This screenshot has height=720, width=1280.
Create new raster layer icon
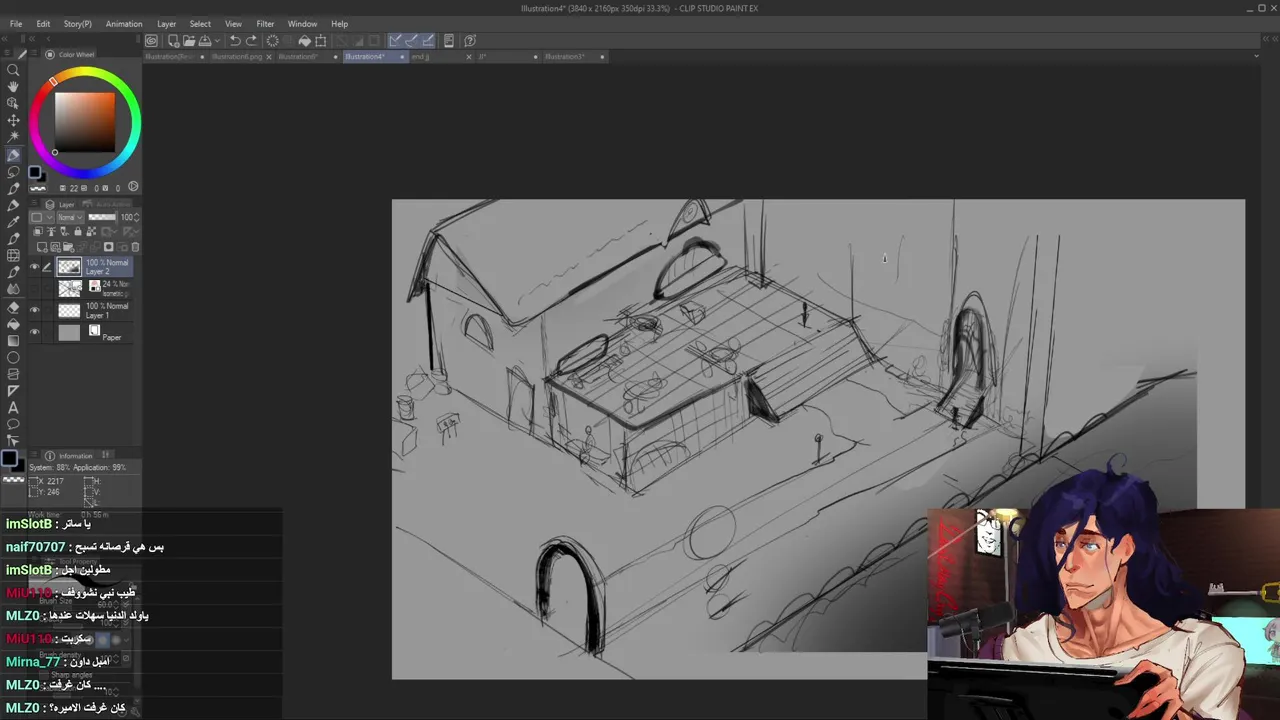(41, 247)
